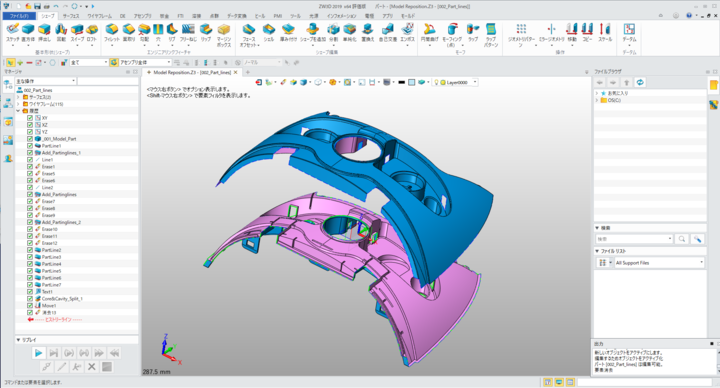The image size is (720, 388).
Task: Uncheck the XY plane checkbox
Action: coord(30,118)
